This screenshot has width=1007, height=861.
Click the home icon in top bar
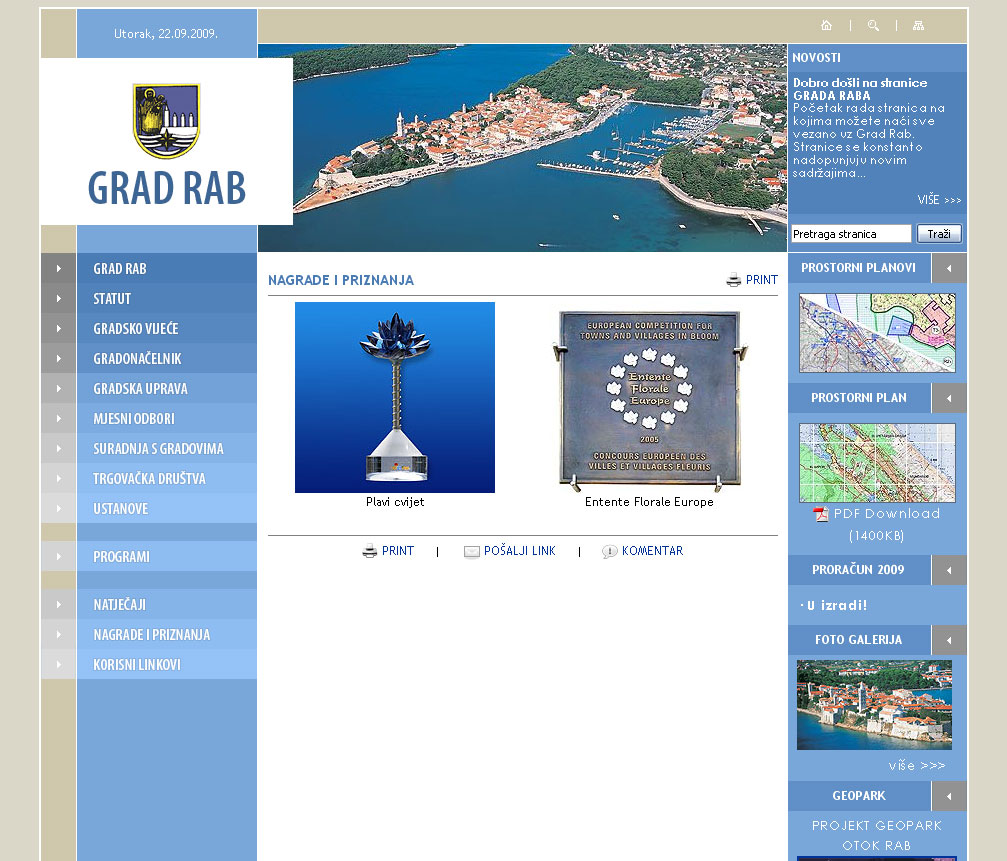click(x=826, y=26)
